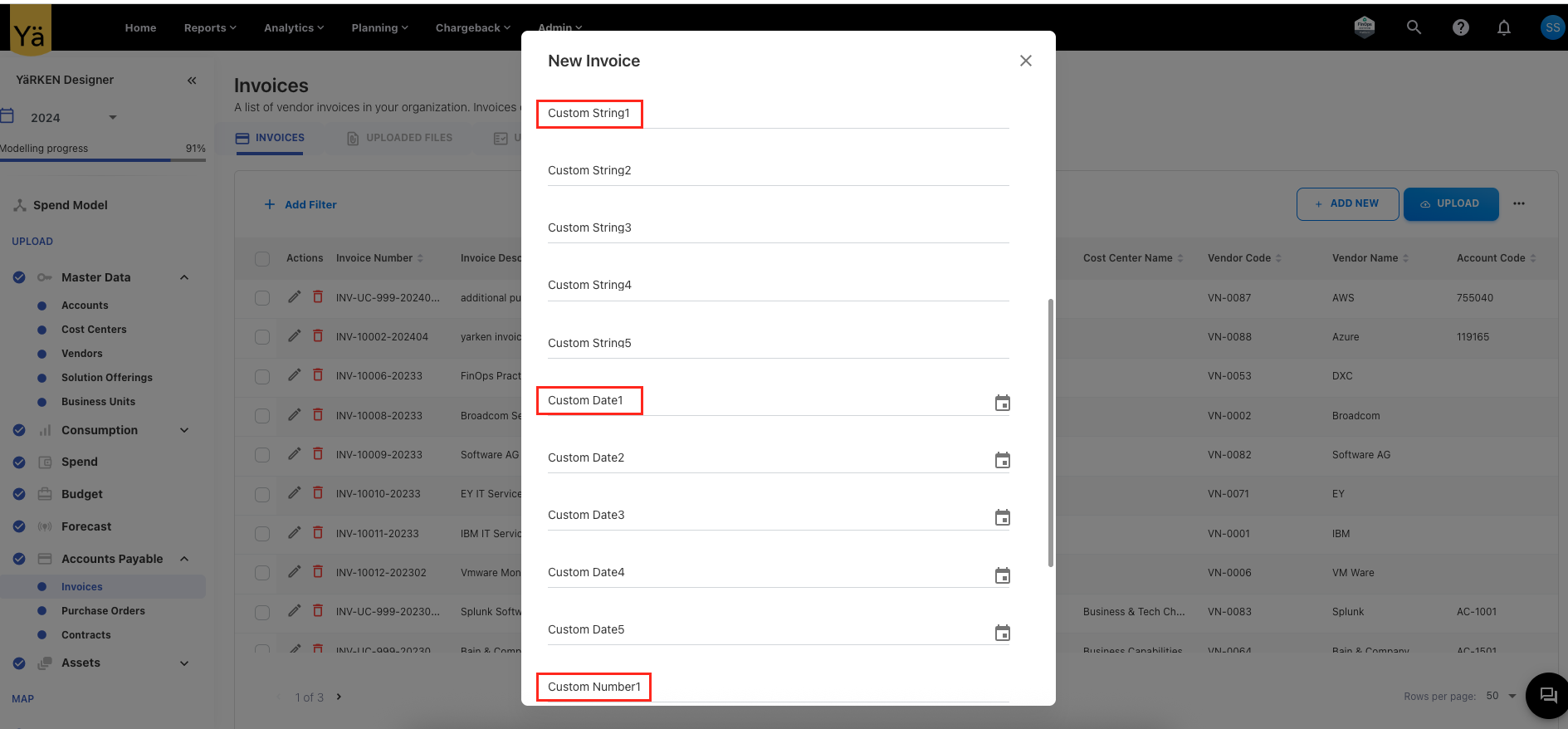Delete invoice INV-10002-202404 via trash icon
The width and height of the screenshot is (1568, 729).
pos(318,335)
